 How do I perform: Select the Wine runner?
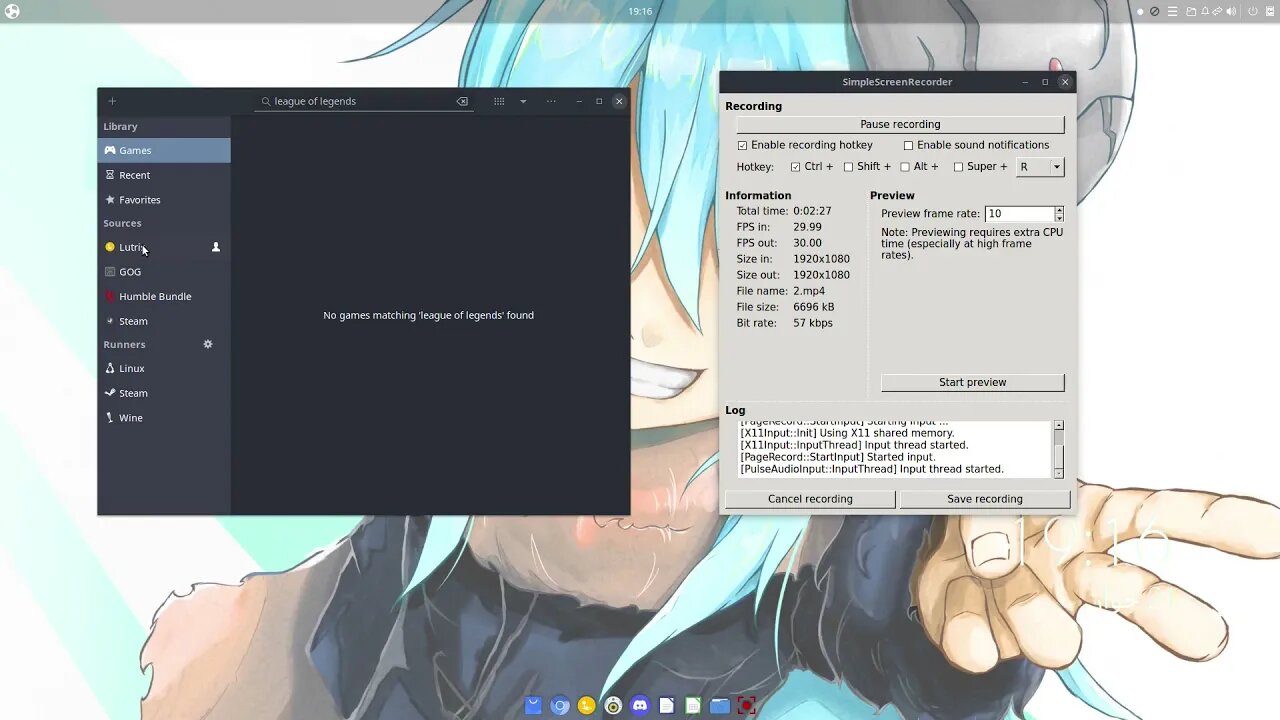tap(164, 418)
